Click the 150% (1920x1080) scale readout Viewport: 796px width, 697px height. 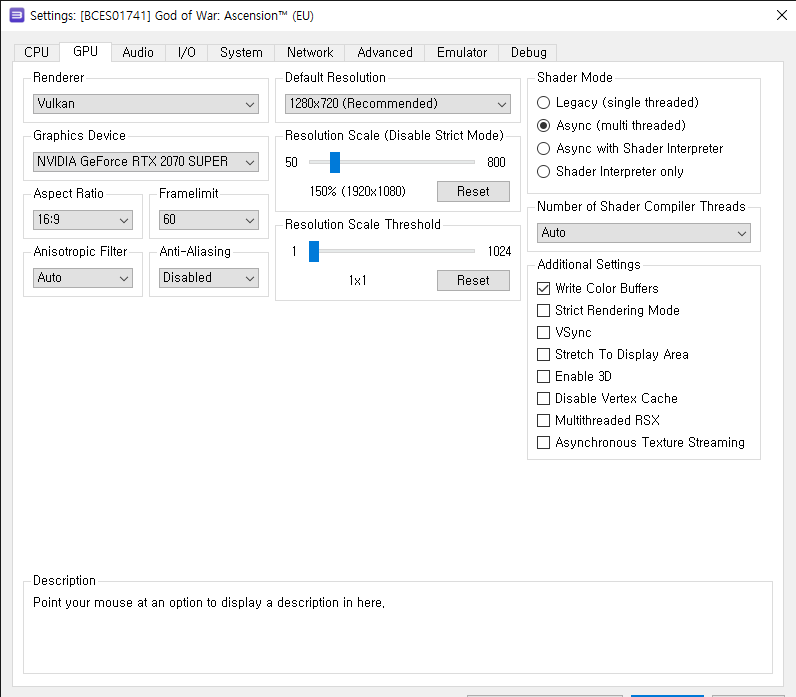click(x=358, y=191)
